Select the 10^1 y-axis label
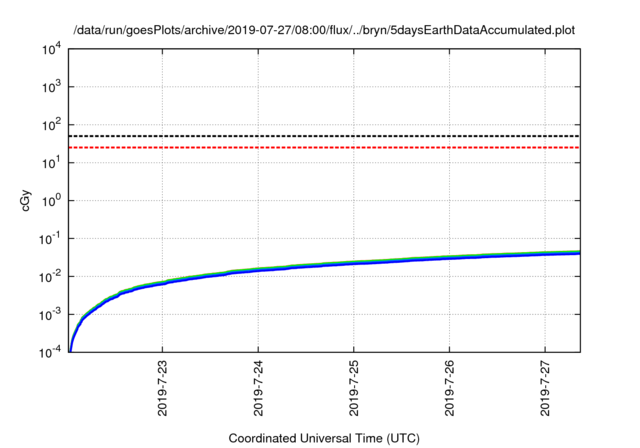The width and height of the screenshot is (640, 448). pyautogui.click(x=51, y=163)
